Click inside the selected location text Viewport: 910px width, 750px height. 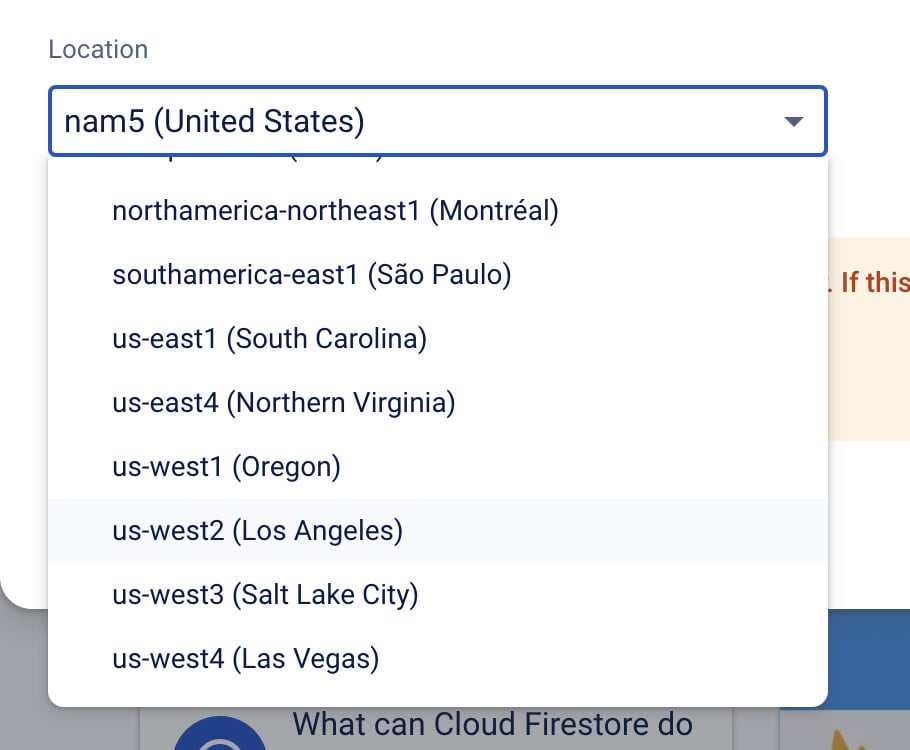[214, 121]
